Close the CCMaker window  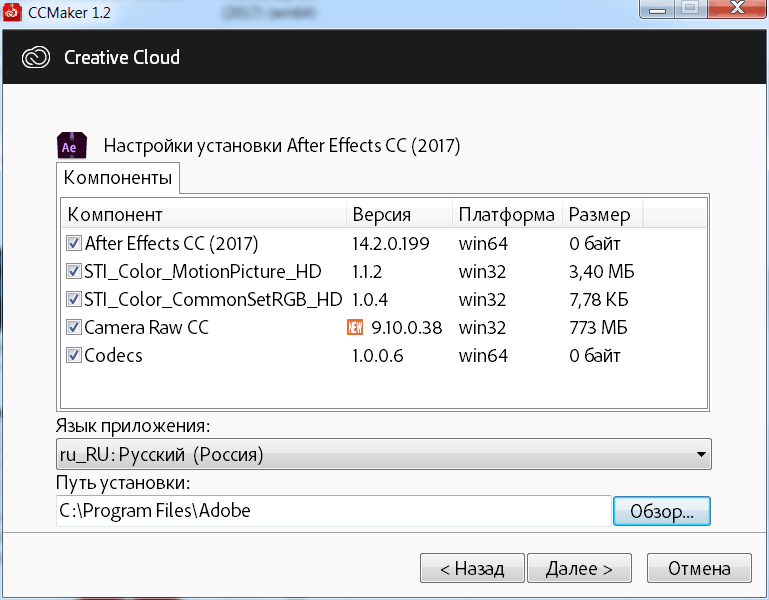coord(737,8)
